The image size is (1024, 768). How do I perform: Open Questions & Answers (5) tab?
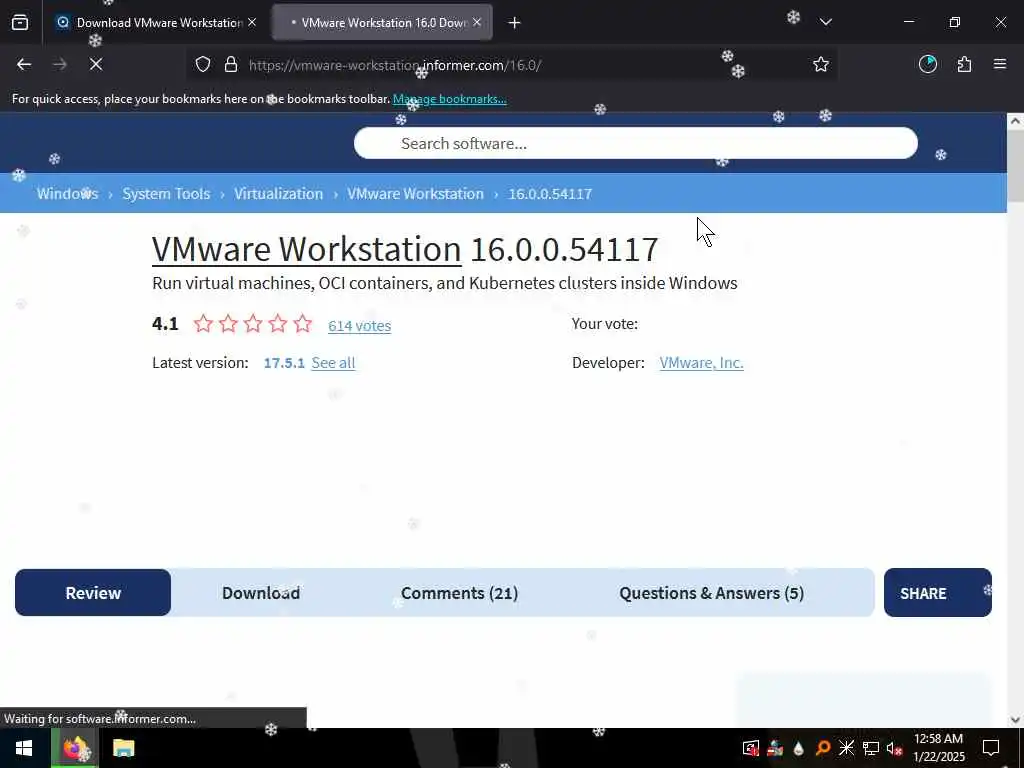(x=711, y=592)
